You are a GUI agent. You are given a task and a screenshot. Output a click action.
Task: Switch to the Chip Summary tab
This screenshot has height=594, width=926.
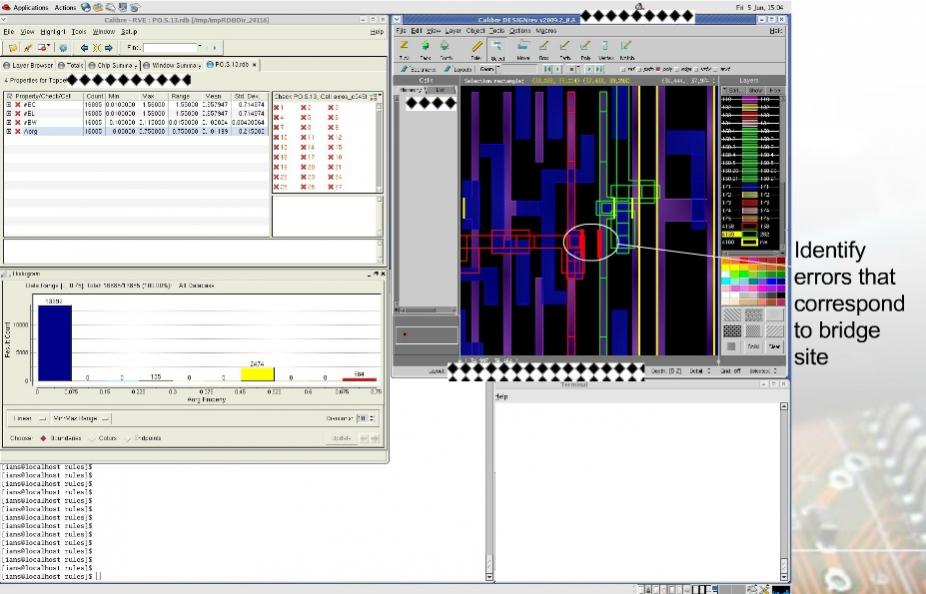113,65
